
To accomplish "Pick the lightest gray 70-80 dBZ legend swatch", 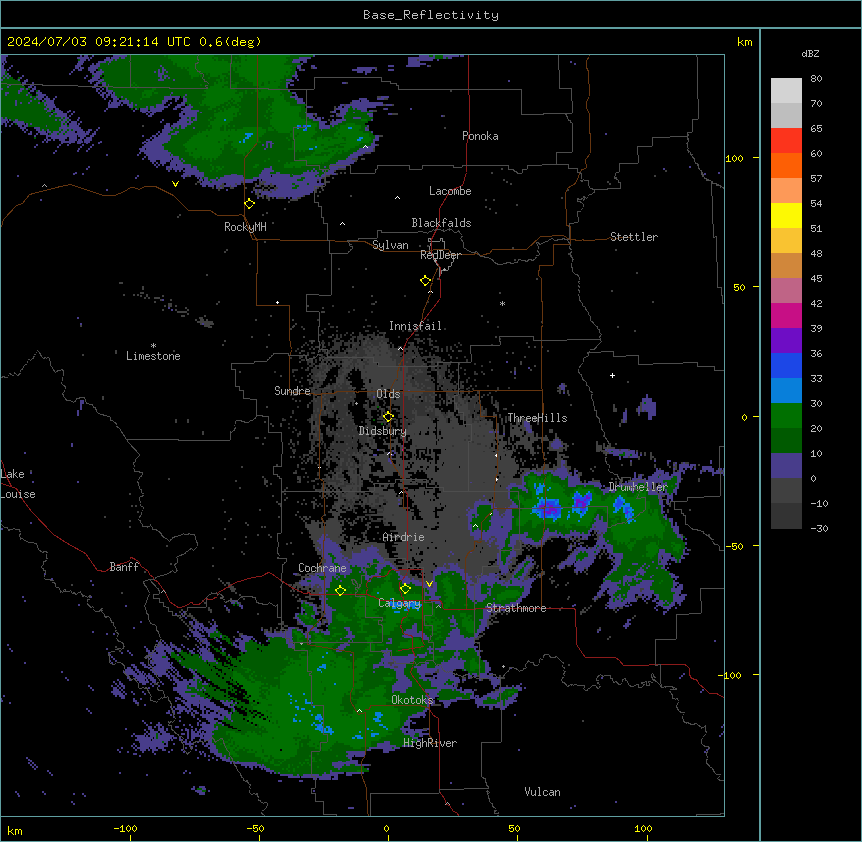I will 786,91.
